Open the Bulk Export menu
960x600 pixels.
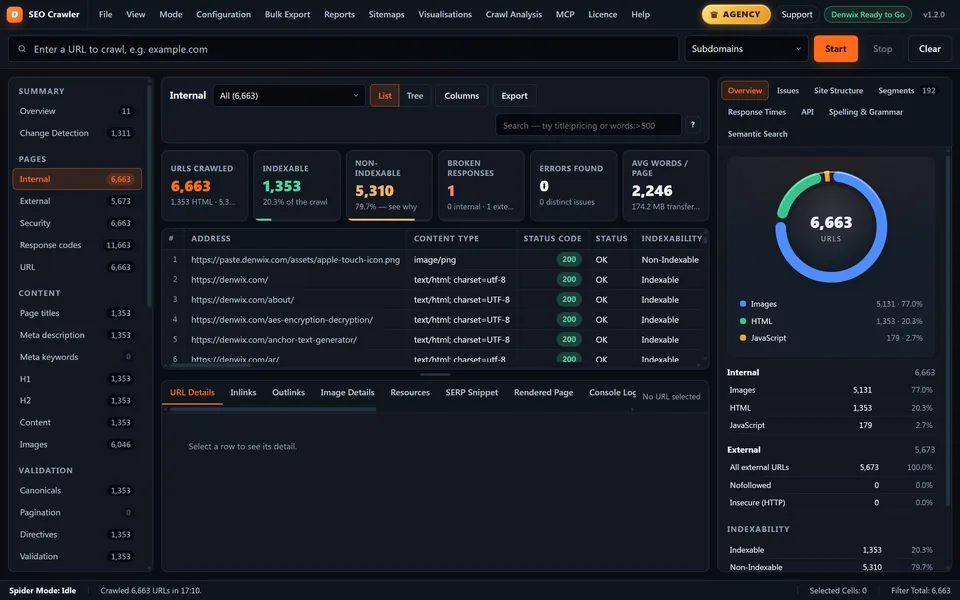click(287, 14)
